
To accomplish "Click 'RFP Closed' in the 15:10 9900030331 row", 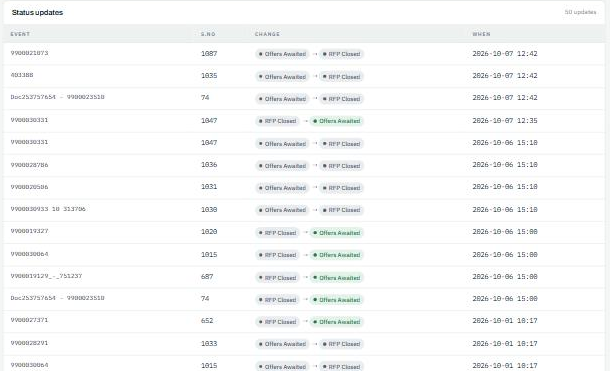I will tap(342, 144).
